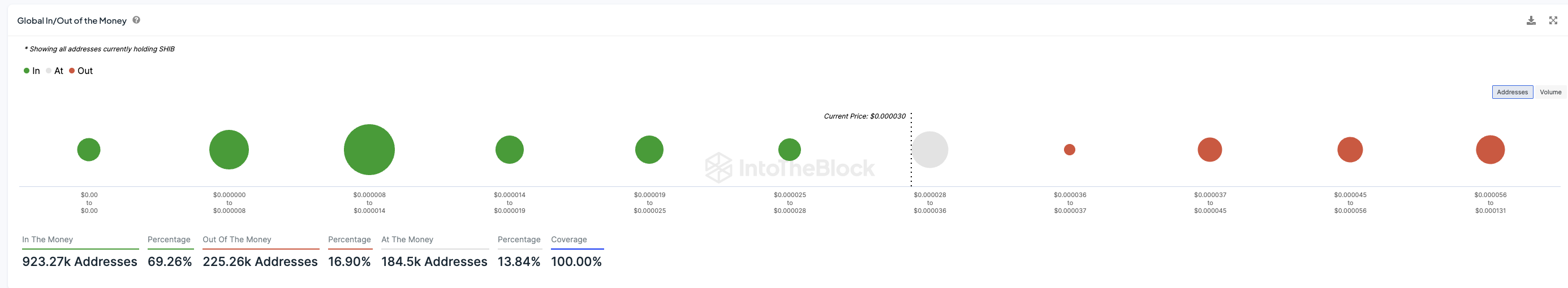Click the Current Price marker label
This screenshot has width=1568, height=288.
click(864, 116)
